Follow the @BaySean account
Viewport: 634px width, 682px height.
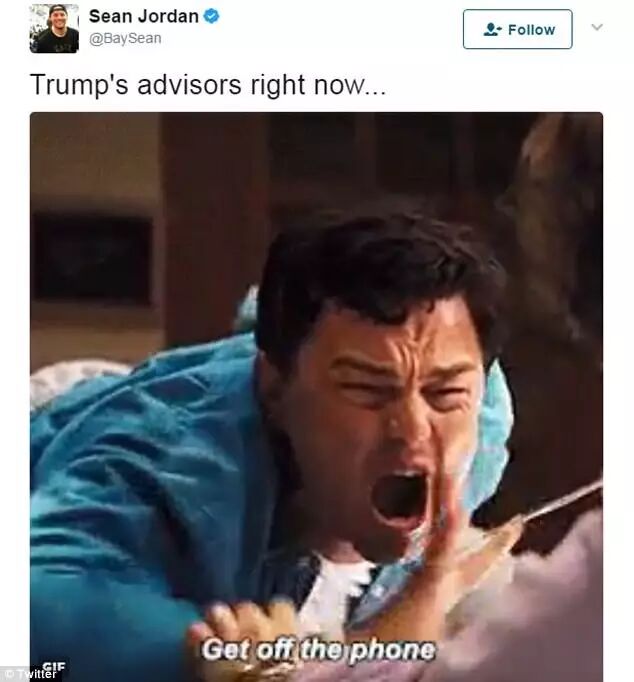click(517, 29)
